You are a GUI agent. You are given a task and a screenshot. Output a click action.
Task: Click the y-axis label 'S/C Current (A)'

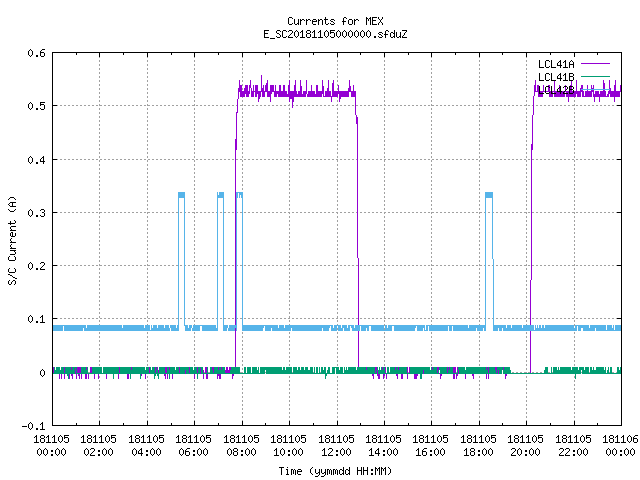(13, 240)
